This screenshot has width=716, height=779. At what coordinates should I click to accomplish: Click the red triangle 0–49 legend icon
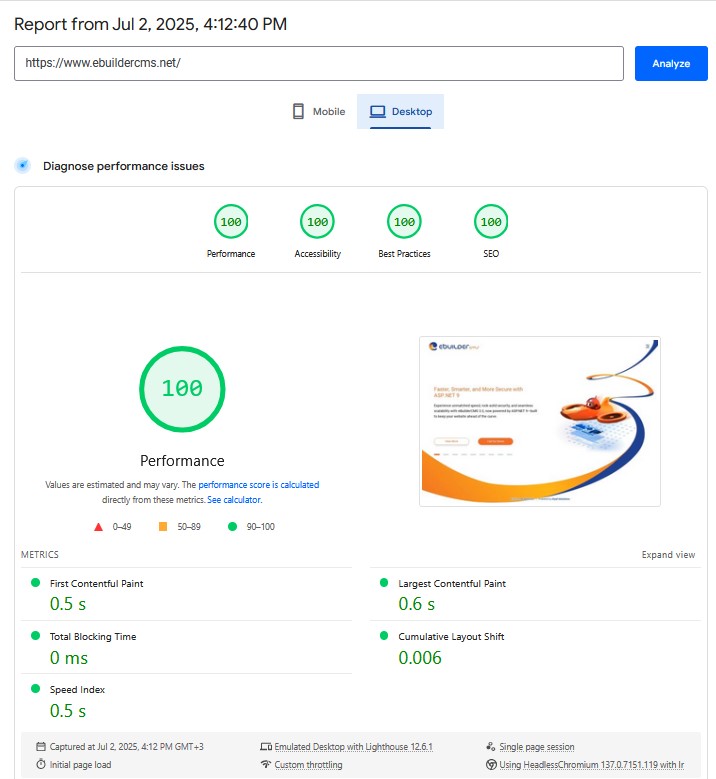pos(99,526)
